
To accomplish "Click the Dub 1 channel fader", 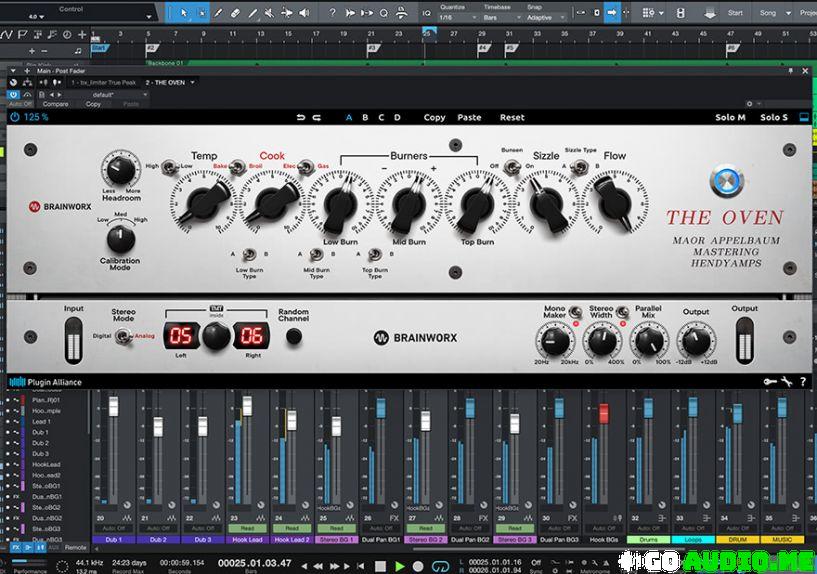I will (113, 406).
